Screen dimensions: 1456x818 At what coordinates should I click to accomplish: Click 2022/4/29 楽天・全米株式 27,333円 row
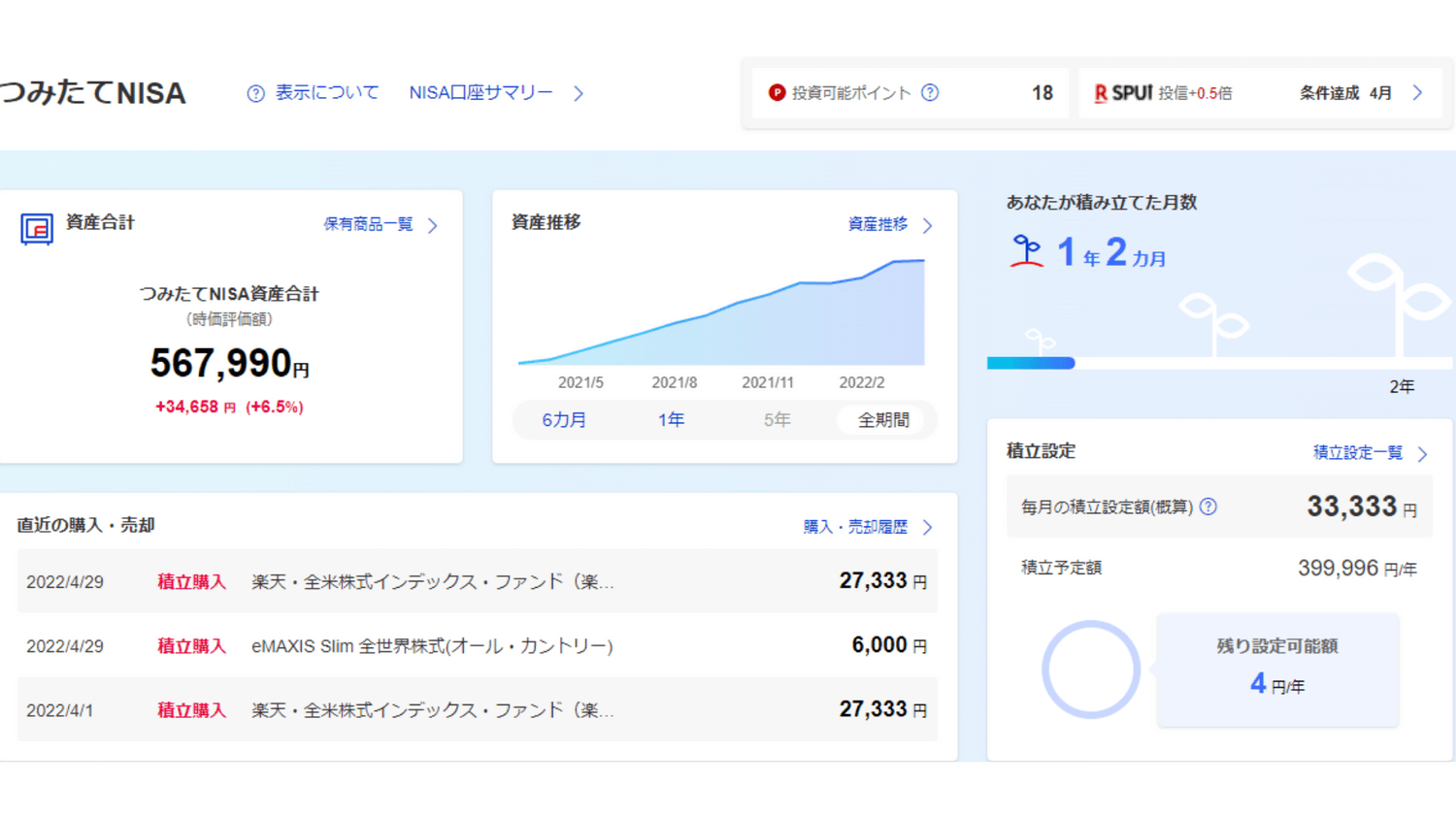click(478, 581)
